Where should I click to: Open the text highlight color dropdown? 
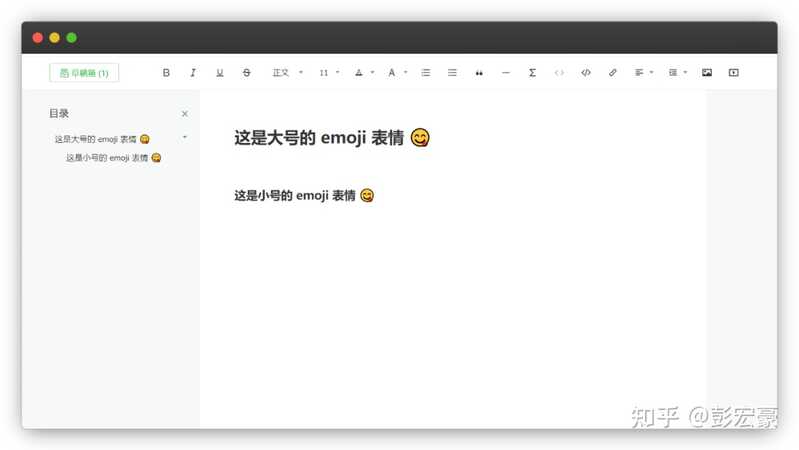point(364,73)
